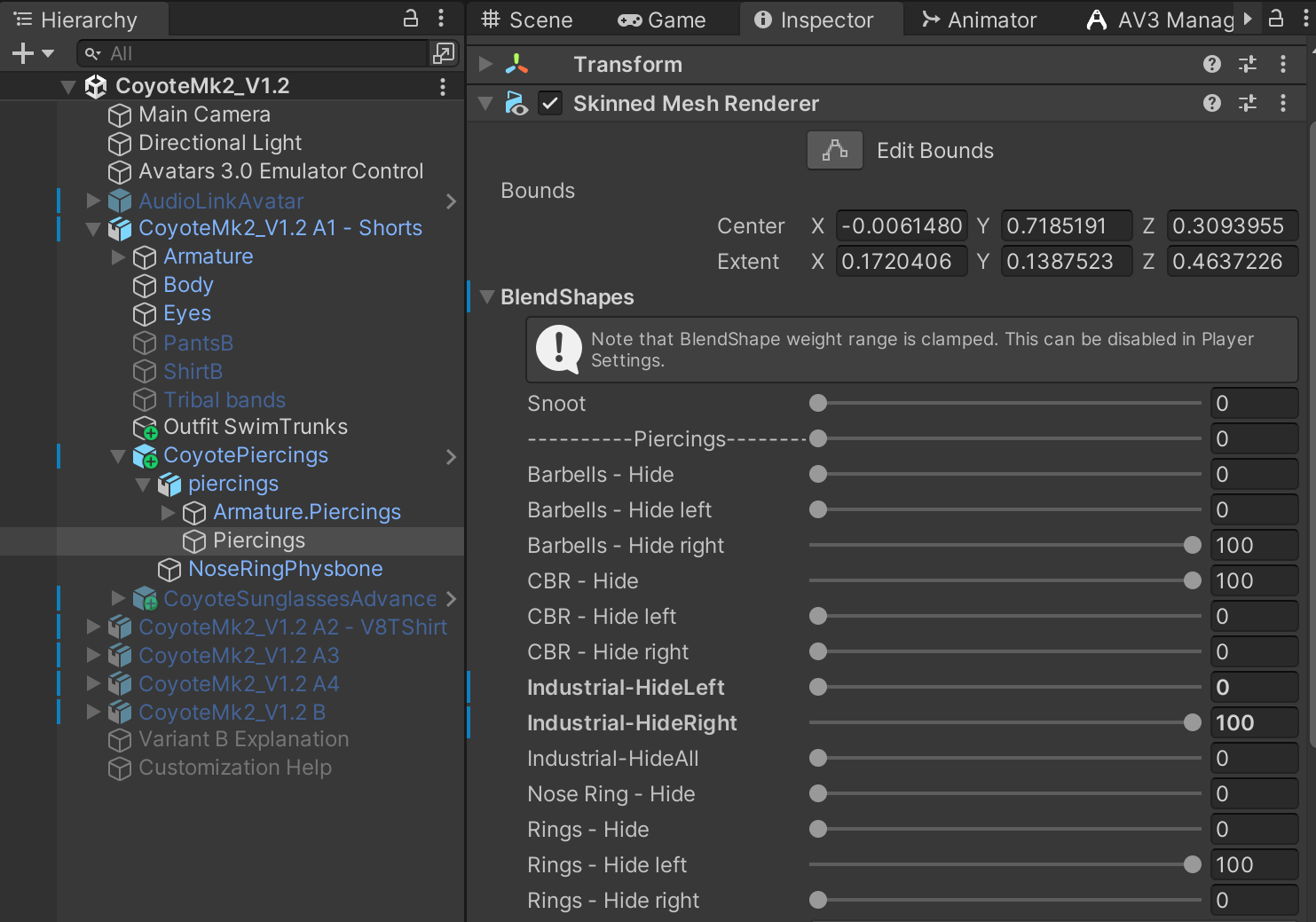This screenshot has height=922, width=1316.
Task: Open Transform component three-dot menu
Action: coord(1282,64)
